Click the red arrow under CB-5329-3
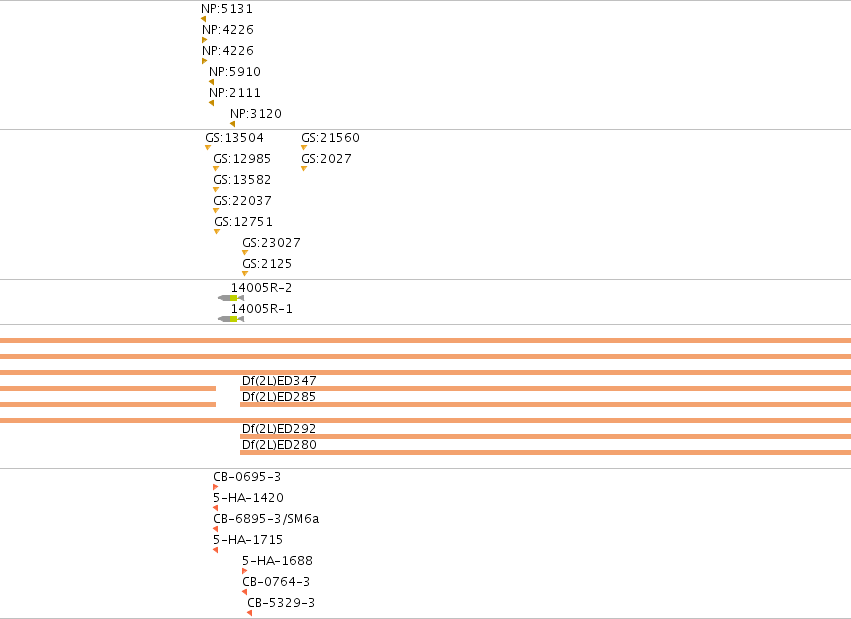The image size is (851, 619). (250, 613)
